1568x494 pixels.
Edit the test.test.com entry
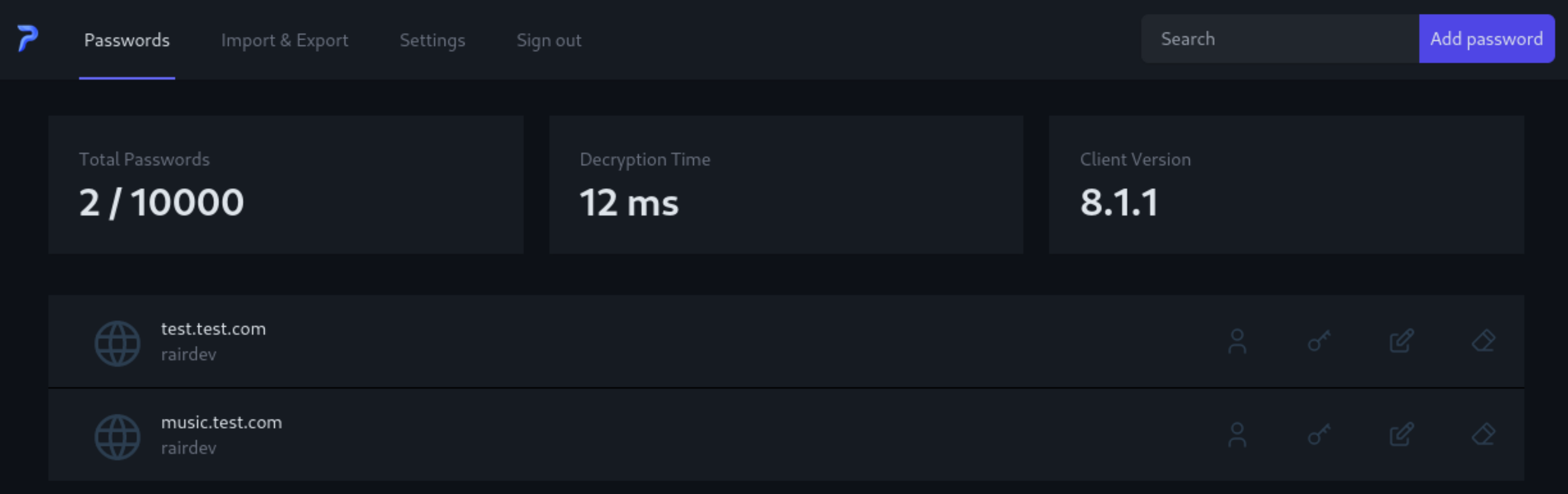pos(1401,342)
